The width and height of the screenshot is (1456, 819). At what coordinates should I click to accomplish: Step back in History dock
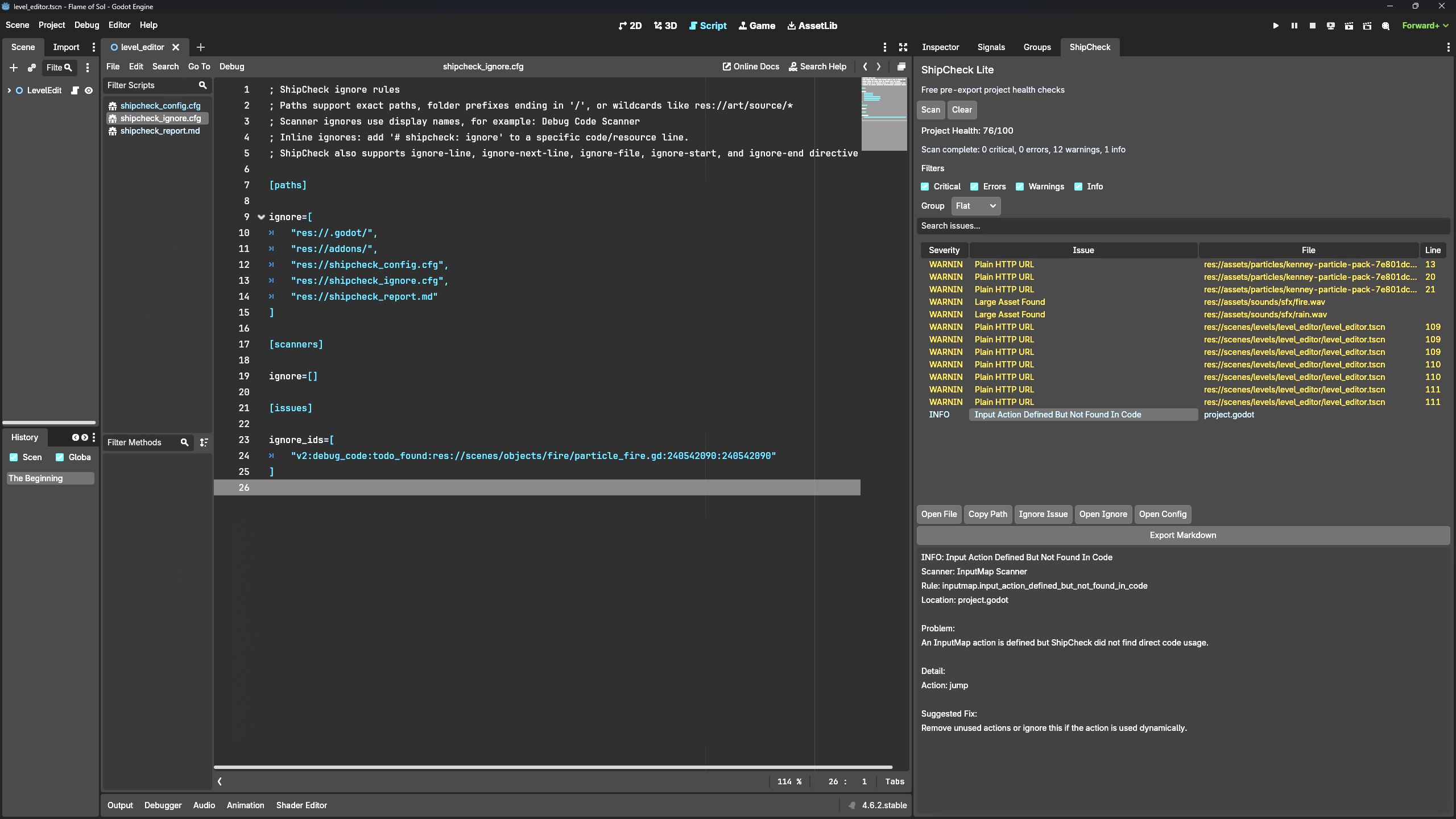[75, 437]
